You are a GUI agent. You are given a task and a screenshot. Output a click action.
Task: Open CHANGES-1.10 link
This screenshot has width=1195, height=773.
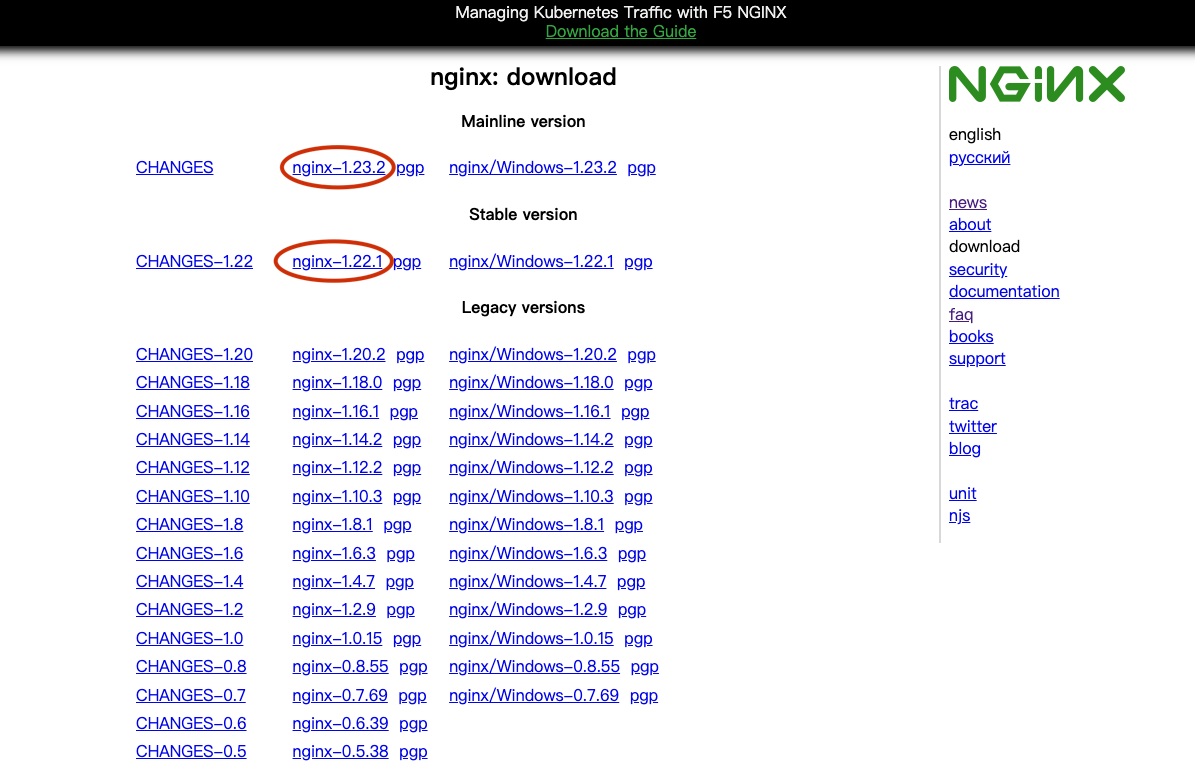193,496
